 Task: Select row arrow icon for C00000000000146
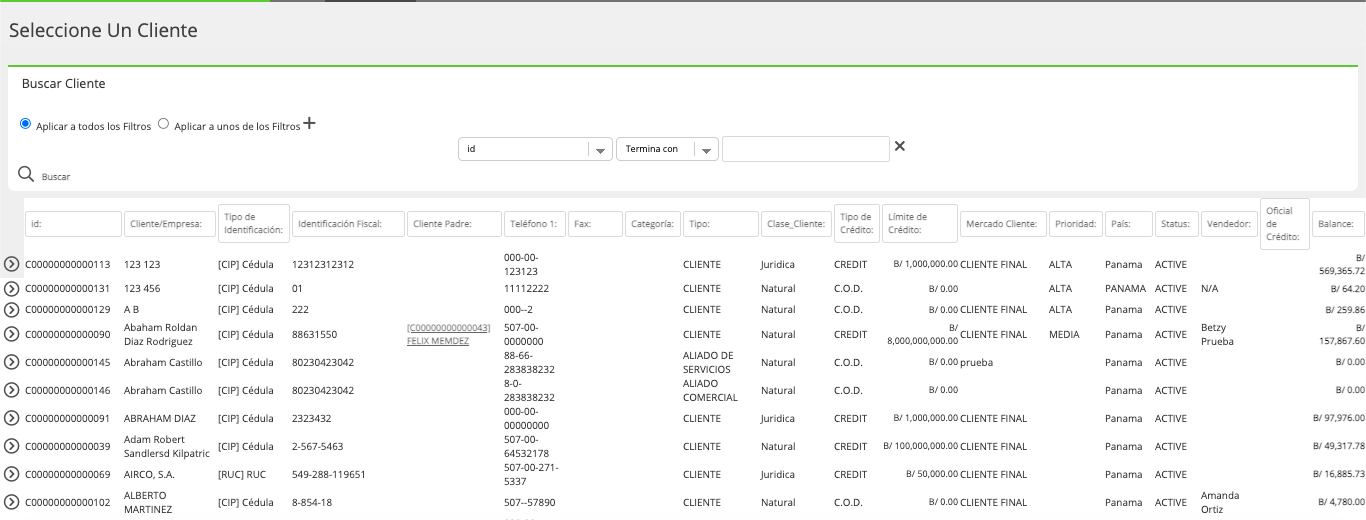click(x=12, y=390)
